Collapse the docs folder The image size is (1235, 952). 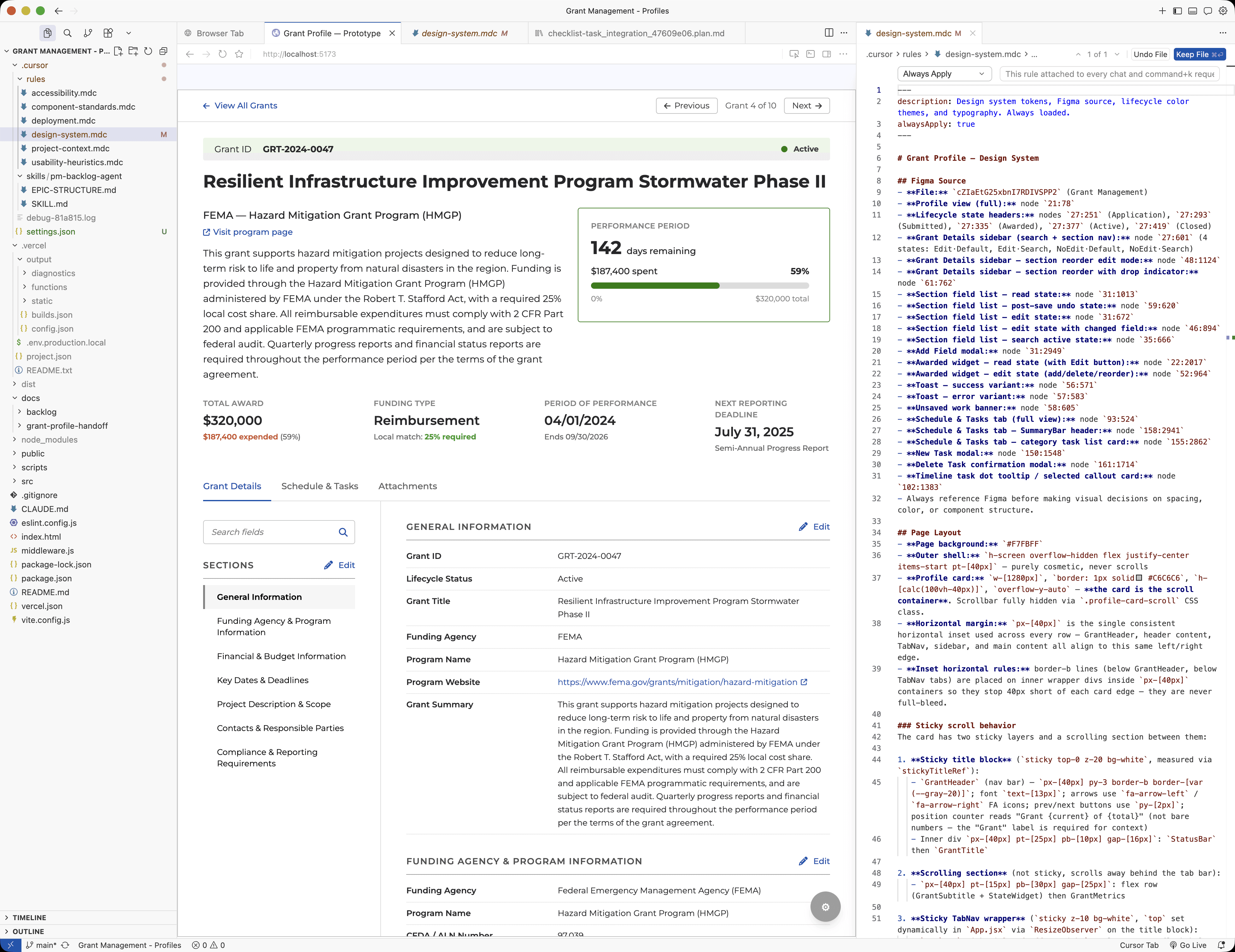[x=31, y=398]
